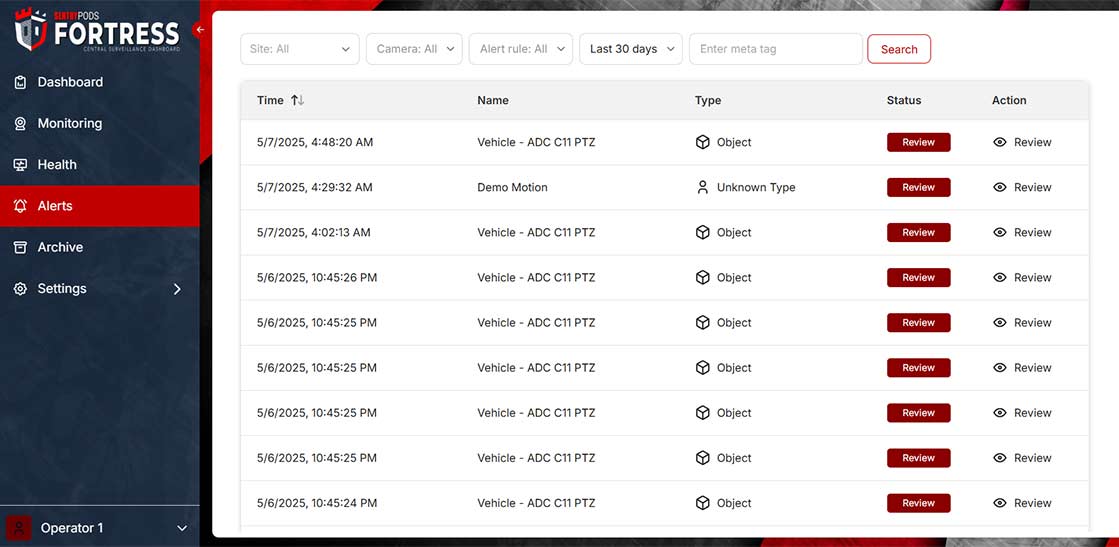The height and width of the screenshot is (547, 1119).
Task: Click the Search button
Action: pos(899,49)
